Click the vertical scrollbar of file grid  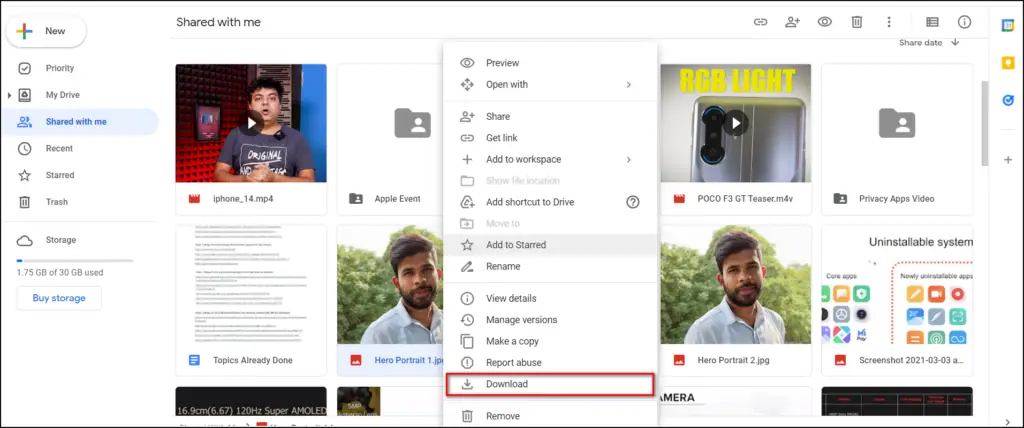985,123
